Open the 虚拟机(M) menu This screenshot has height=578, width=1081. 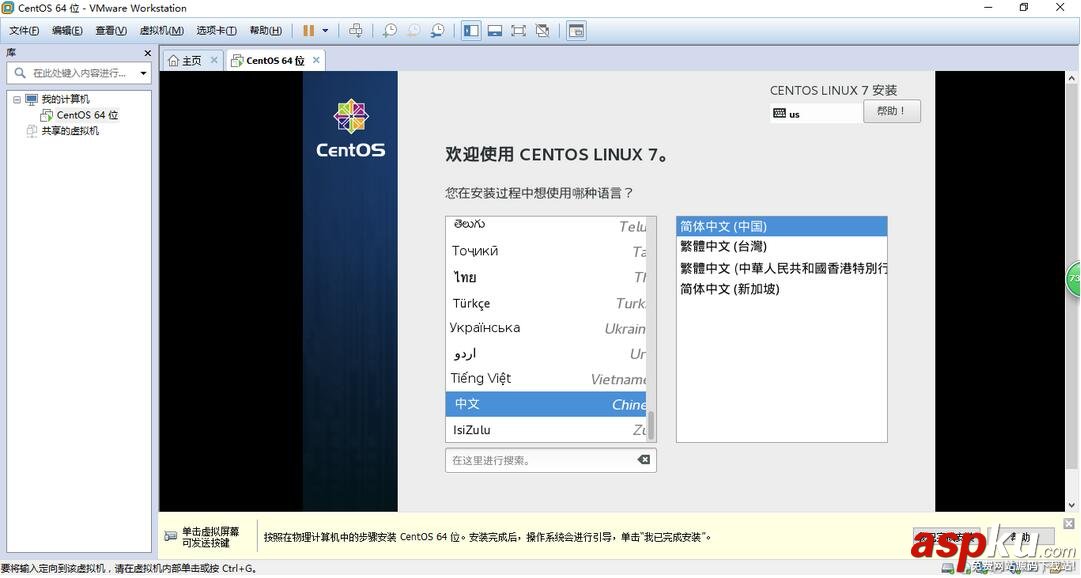coord(161,30)
